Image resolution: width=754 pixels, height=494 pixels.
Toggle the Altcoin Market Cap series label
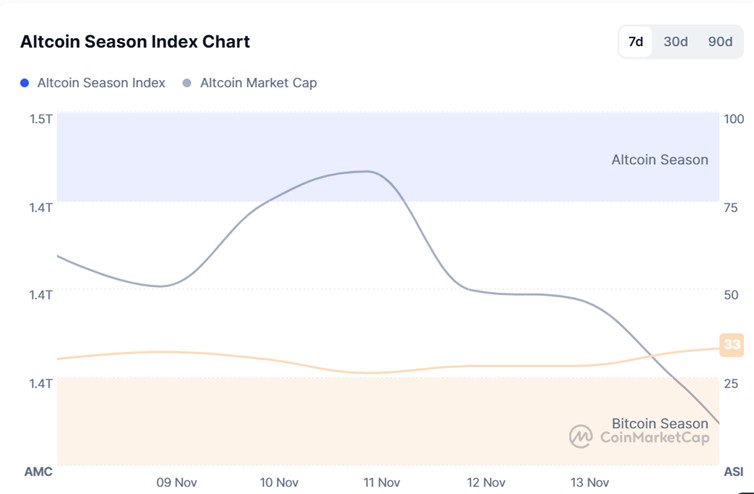[x=258, y=83]
